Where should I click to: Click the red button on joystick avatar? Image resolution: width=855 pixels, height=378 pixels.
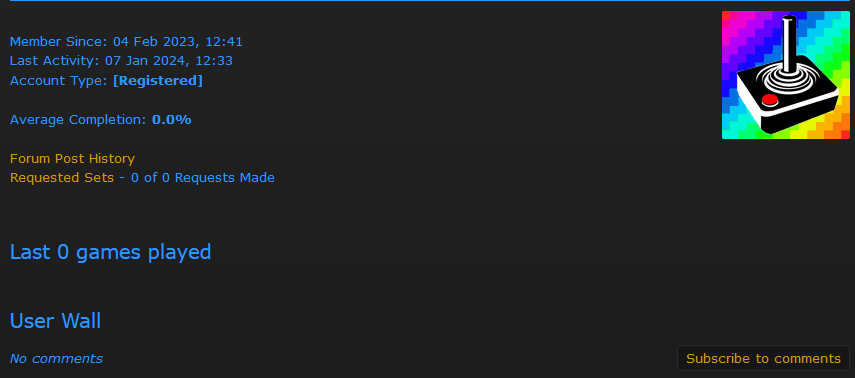pyautogui.click(x=769, y=99)
